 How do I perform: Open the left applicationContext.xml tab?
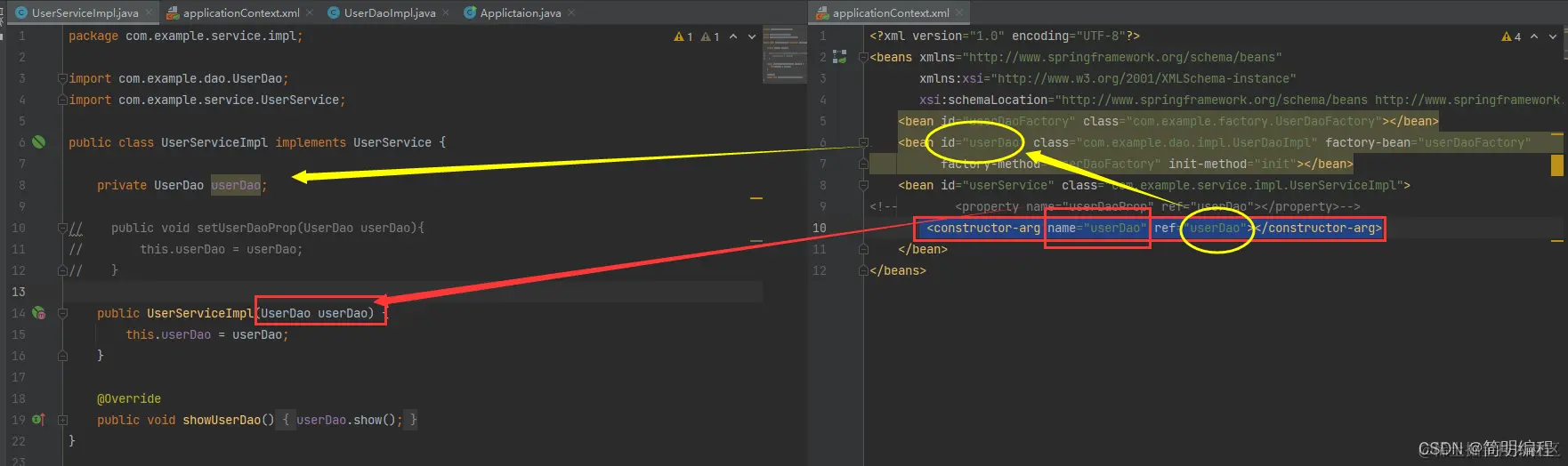(241, 12)
